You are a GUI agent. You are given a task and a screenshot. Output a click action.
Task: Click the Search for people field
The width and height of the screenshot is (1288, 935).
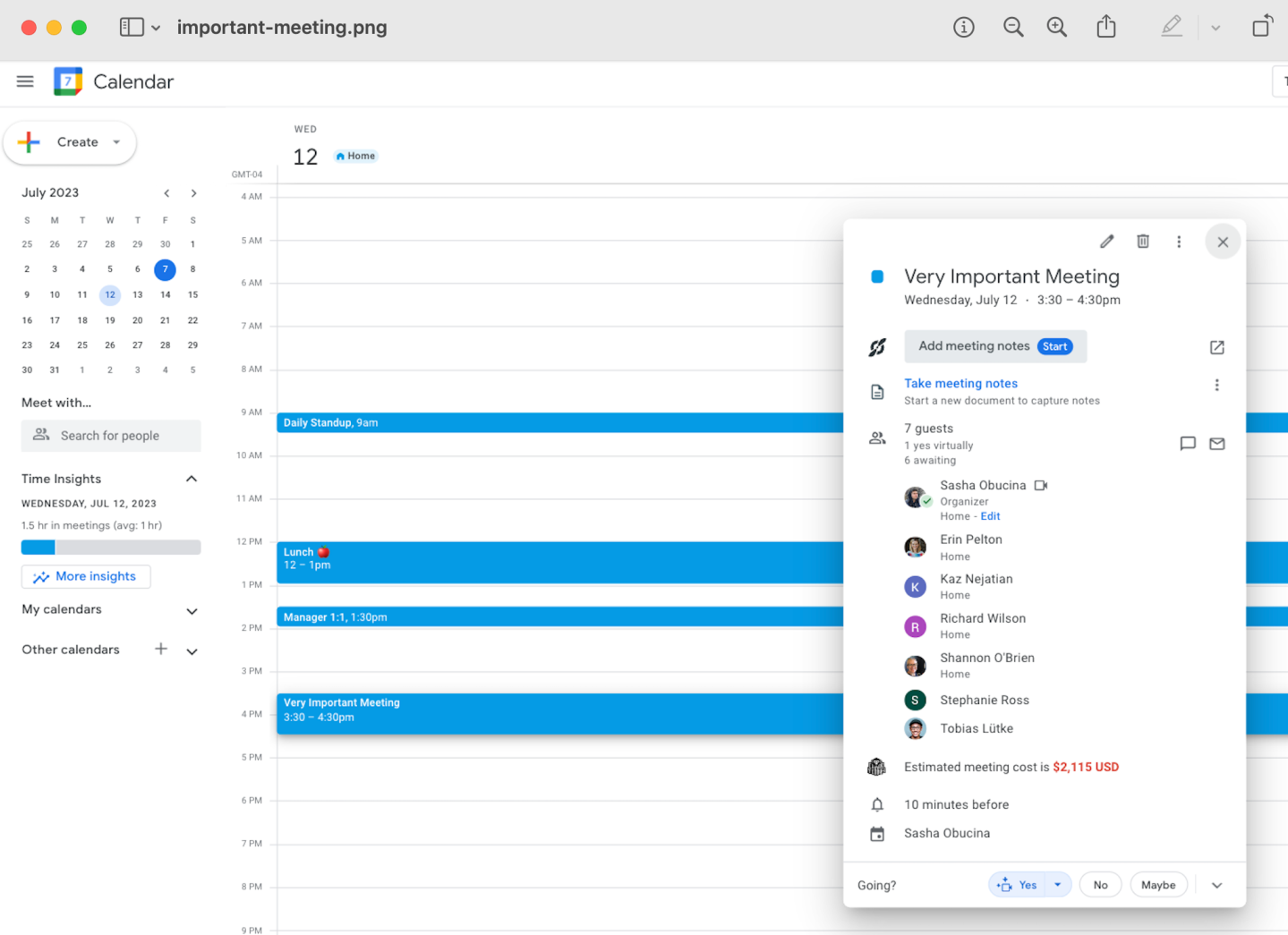pos(111,436)
